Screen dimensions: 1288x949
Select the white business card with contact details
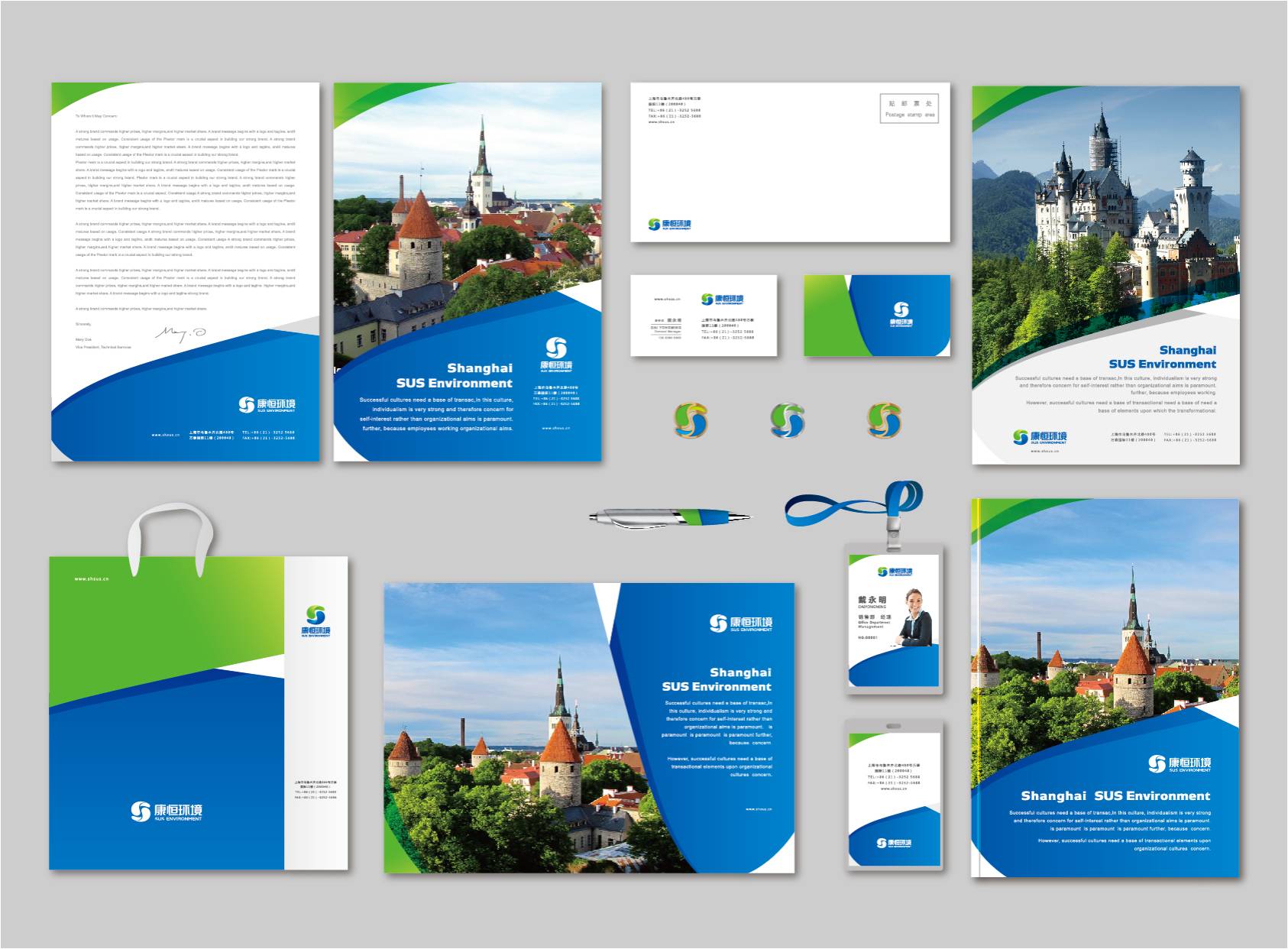(704, 316)
